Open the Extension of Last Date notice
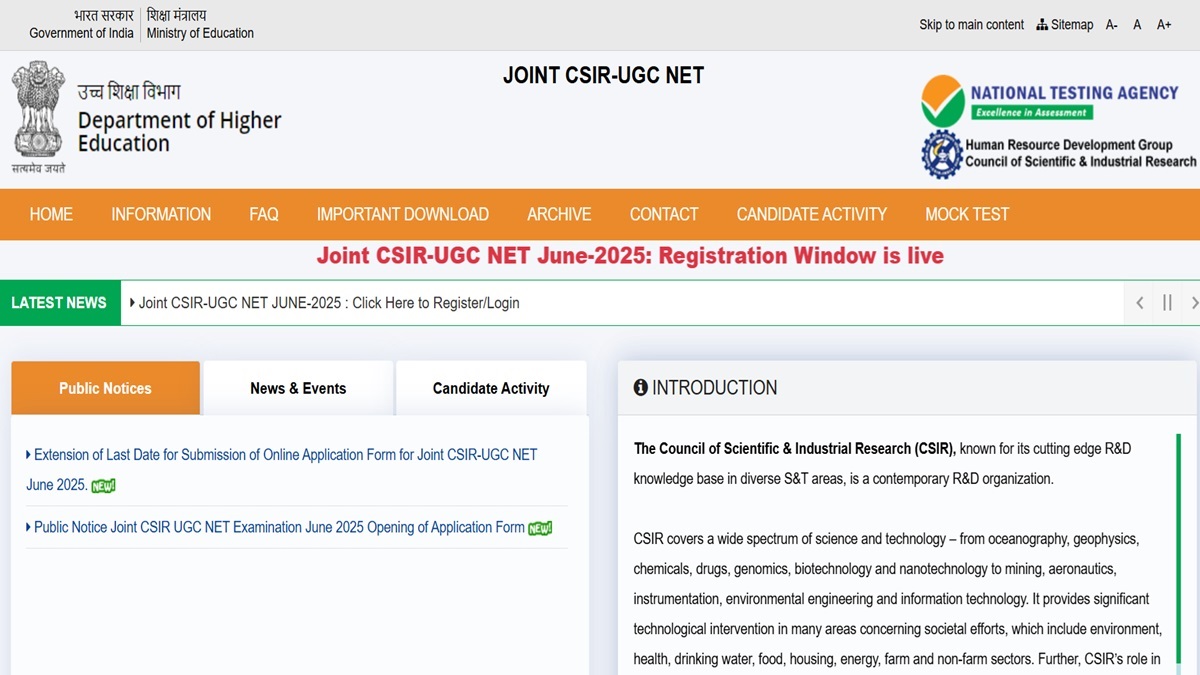 pos(285,455)
